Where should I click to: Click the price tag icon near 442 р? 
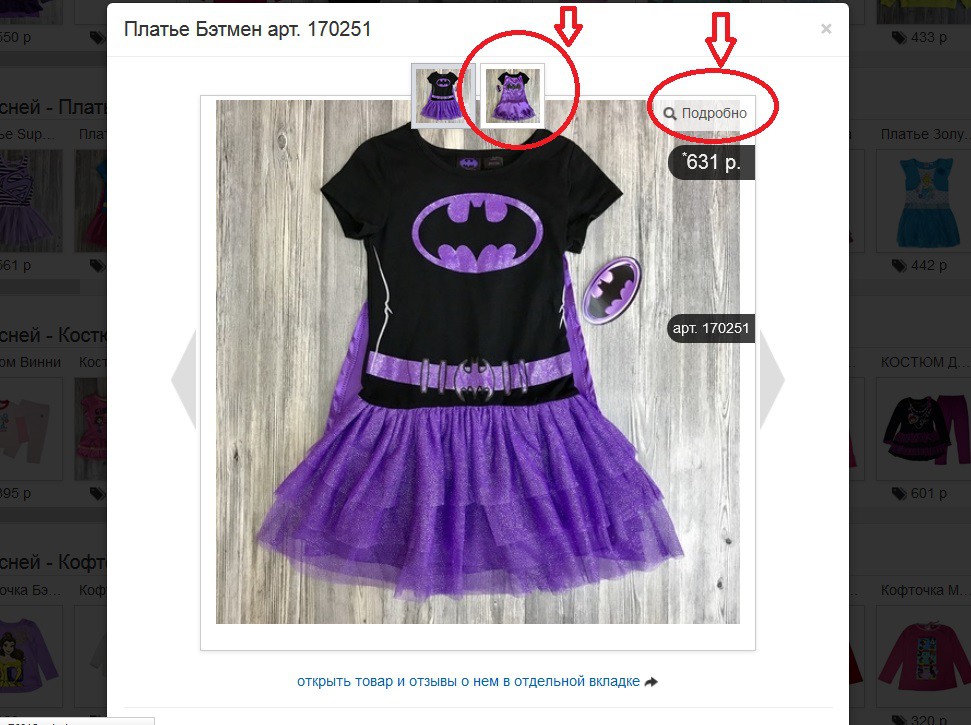click(899, 266)
